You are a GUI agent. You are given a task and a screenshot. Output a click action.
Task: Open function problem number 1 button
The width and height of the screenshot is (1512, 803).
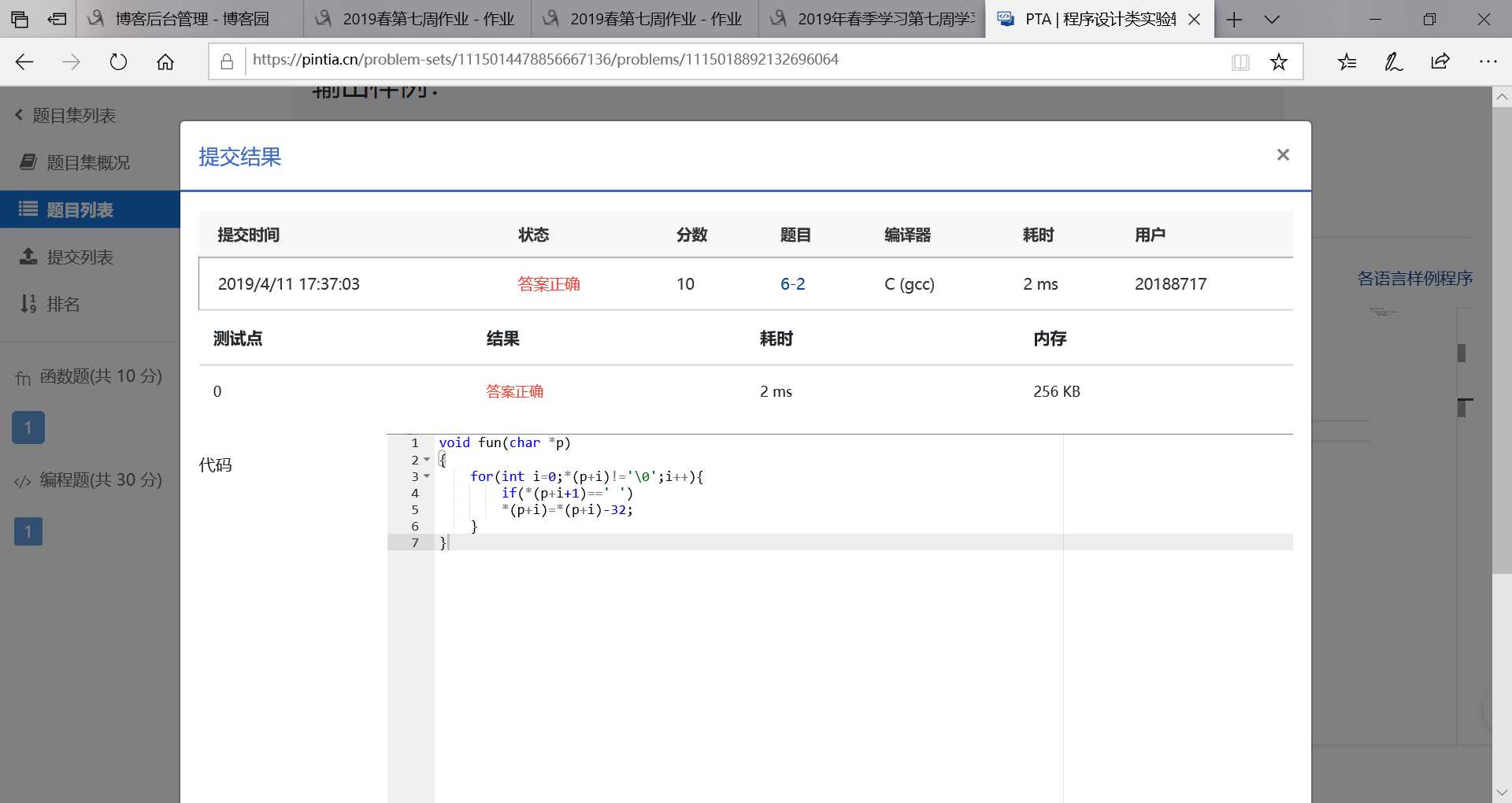[x=28, y=427]
